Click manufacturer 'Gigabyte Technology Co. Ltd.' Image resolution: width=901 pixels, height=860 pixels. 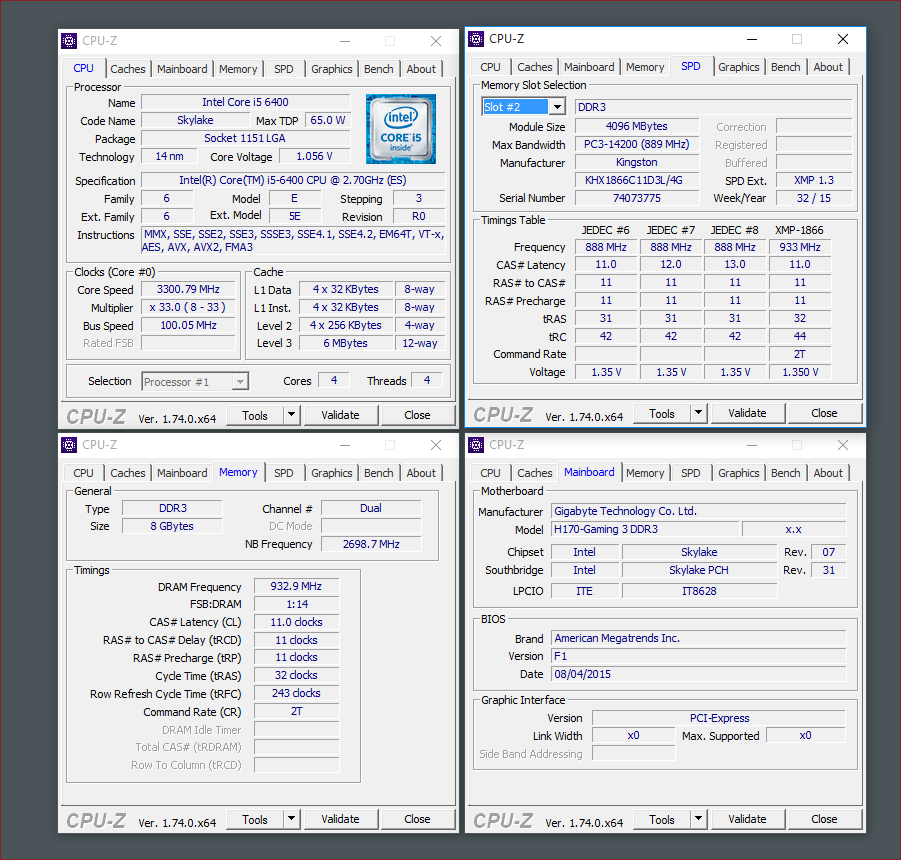click(699, 511)
